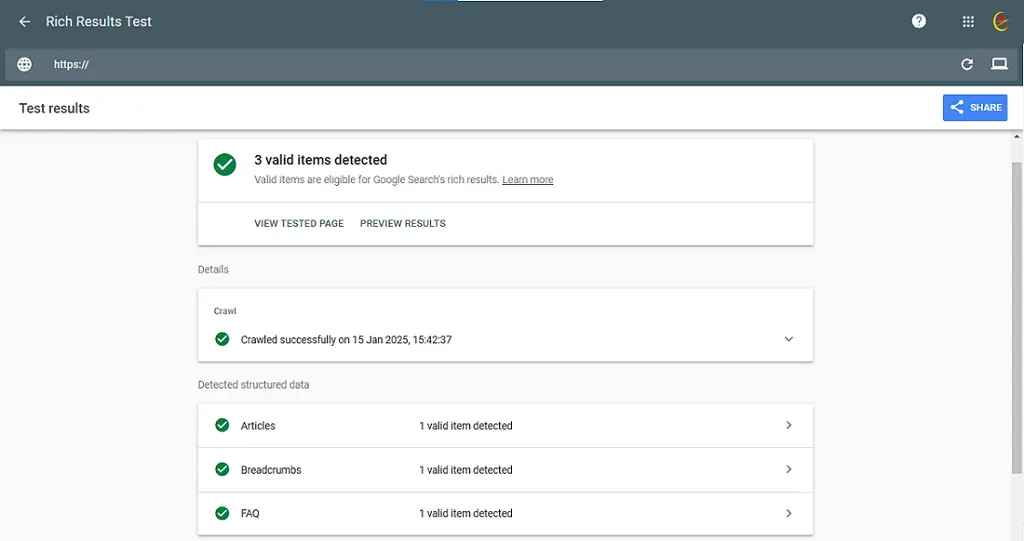Reload the test with refresh icon
The width and height of the screenshot is (1024, 541).
coord(967,64)
